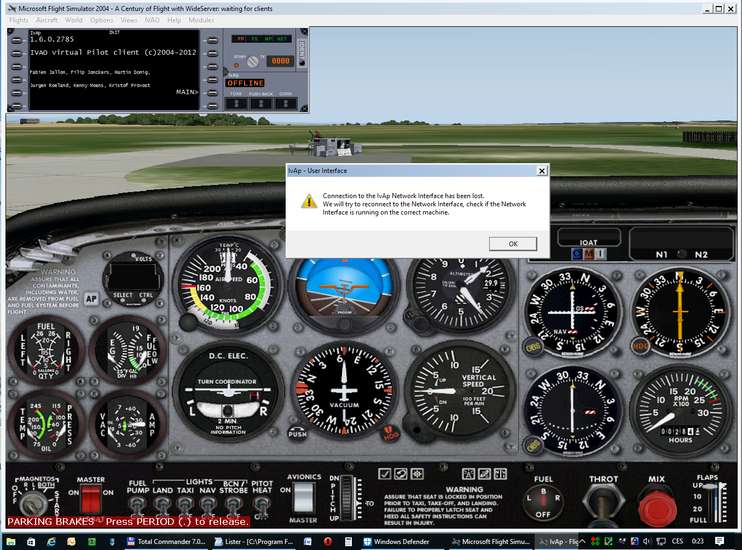Open the Flights menu
Viewport: 742px width, 550px height.
point(18,20)
